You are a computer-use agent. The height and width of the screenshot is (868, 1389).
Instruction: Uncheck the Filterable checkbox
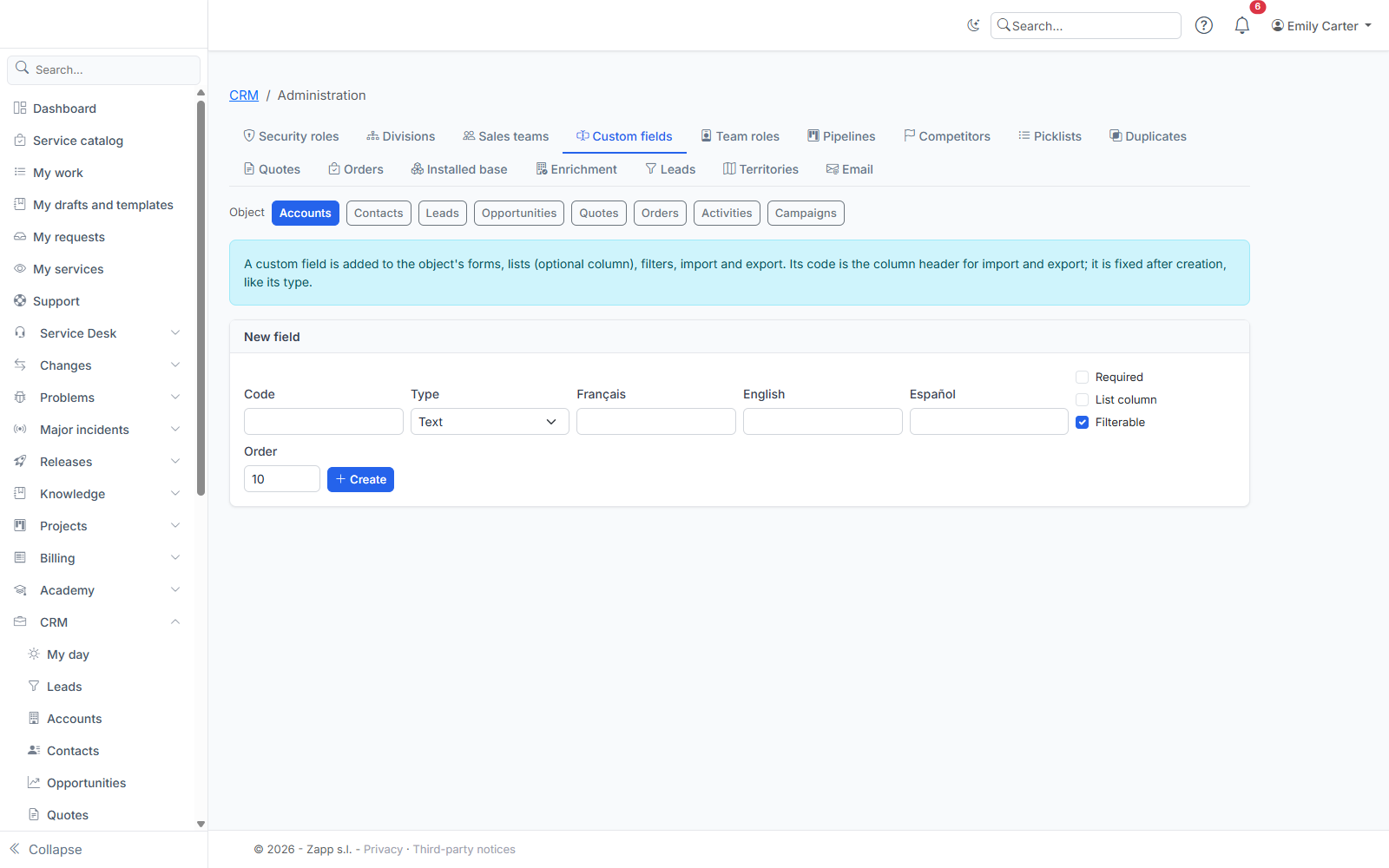(1082, 422)
